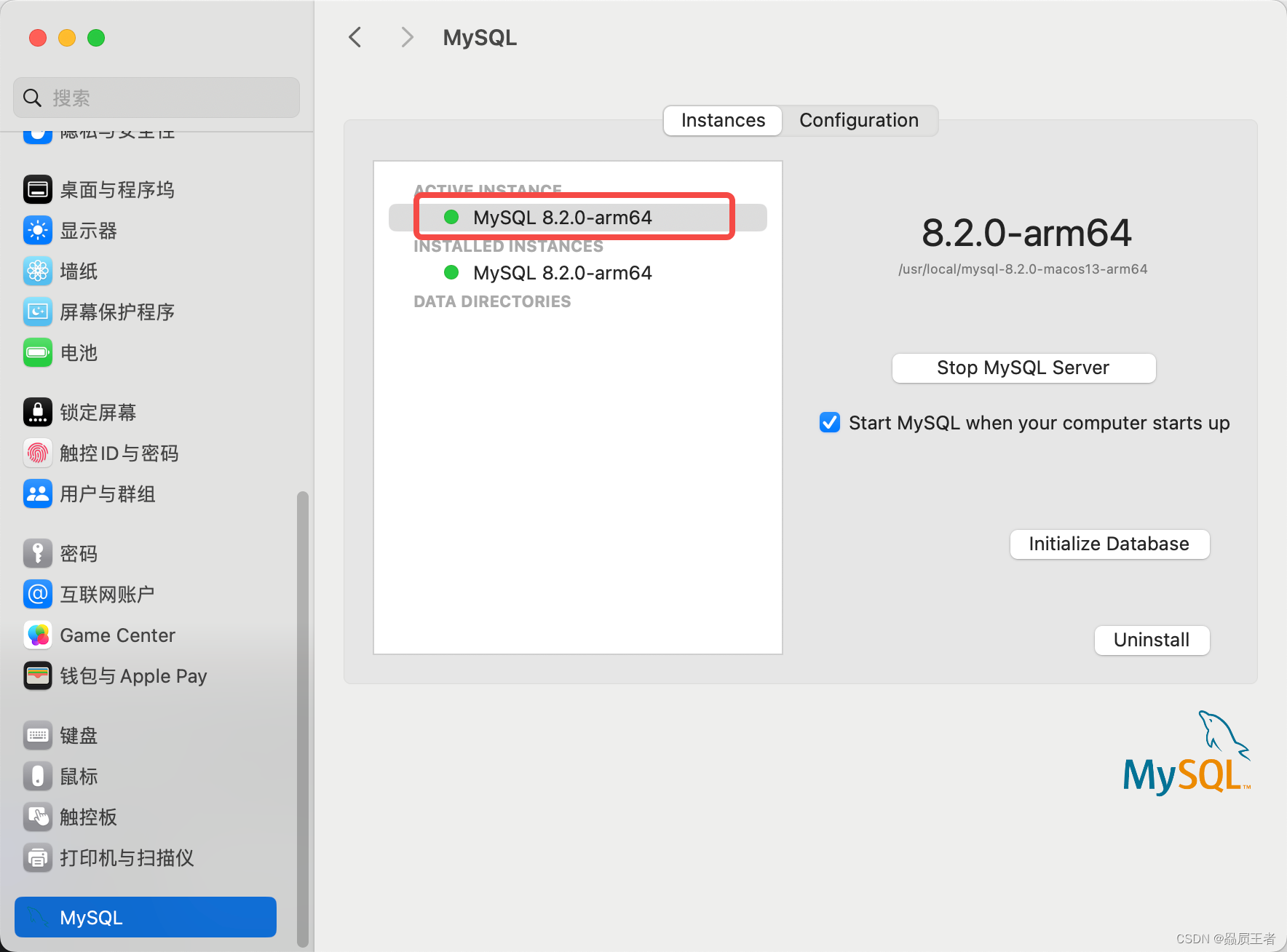The image size is (1287, 952).
Task: Click the Uninstall button
Action: coord(1152,640)
